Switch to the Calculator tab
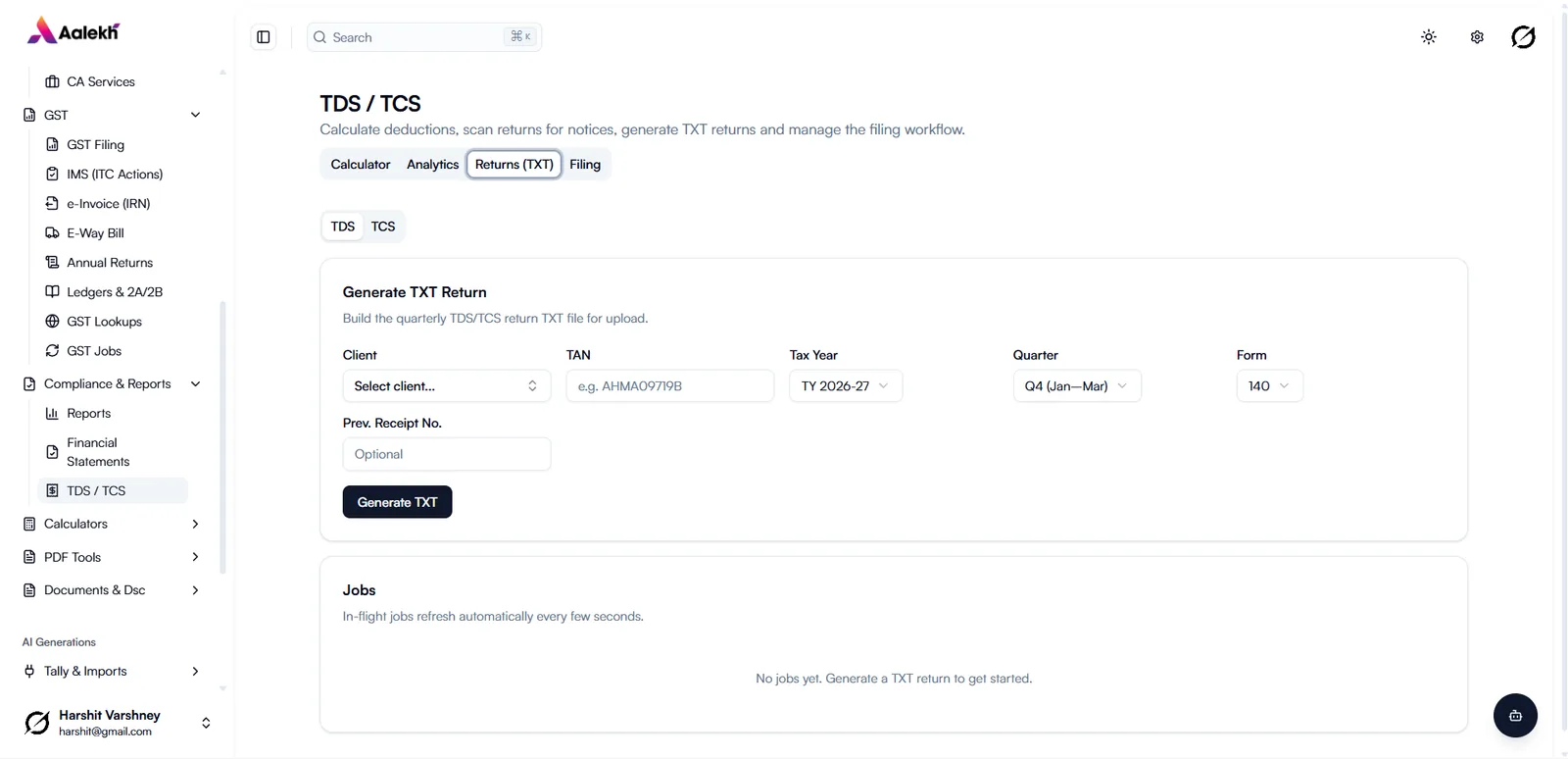Image resolution: width=1568 pixels, height=759 pixels. (361, 164)
